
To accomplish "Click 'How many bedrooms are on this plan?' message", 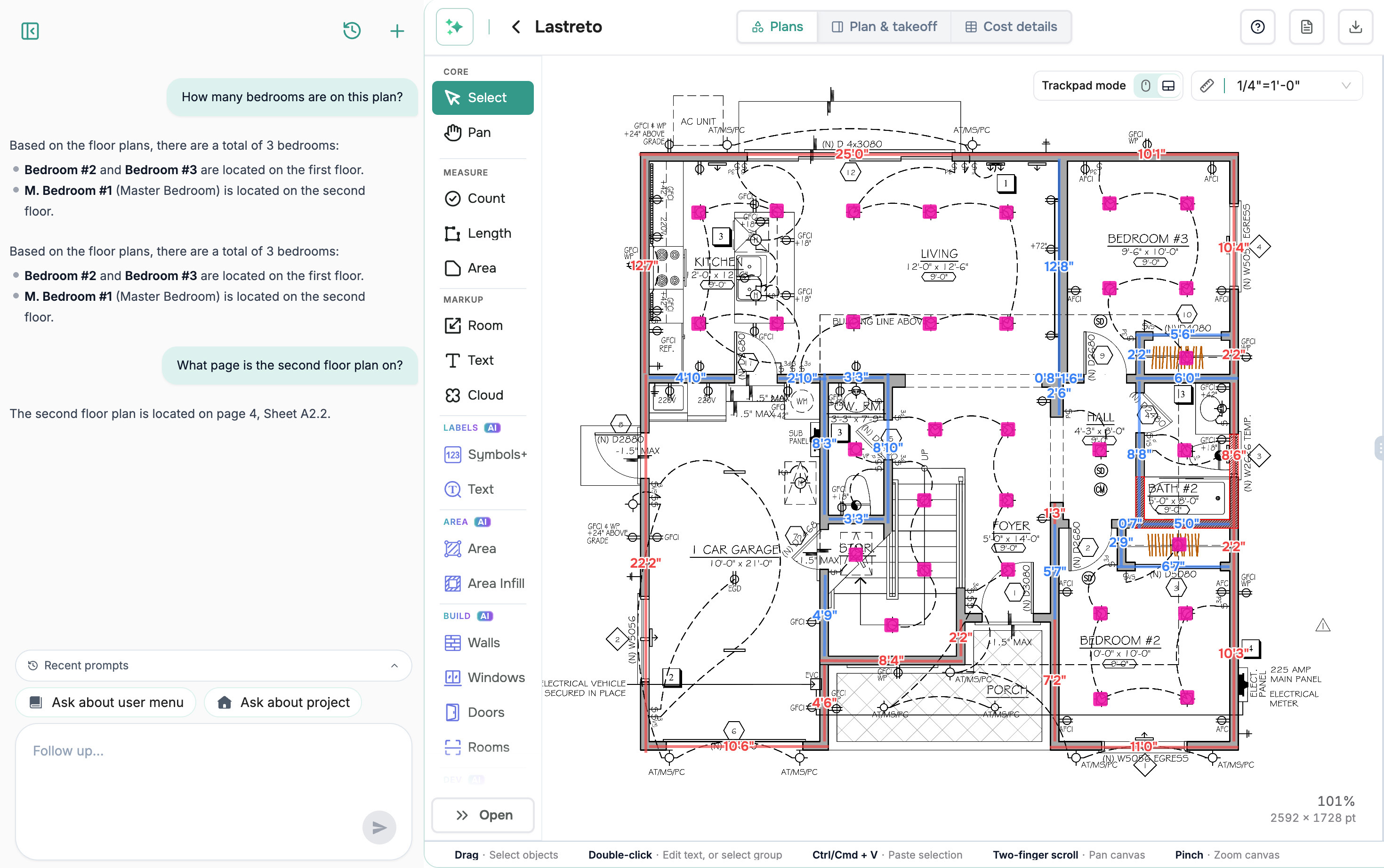I will [x=291, y=97].
